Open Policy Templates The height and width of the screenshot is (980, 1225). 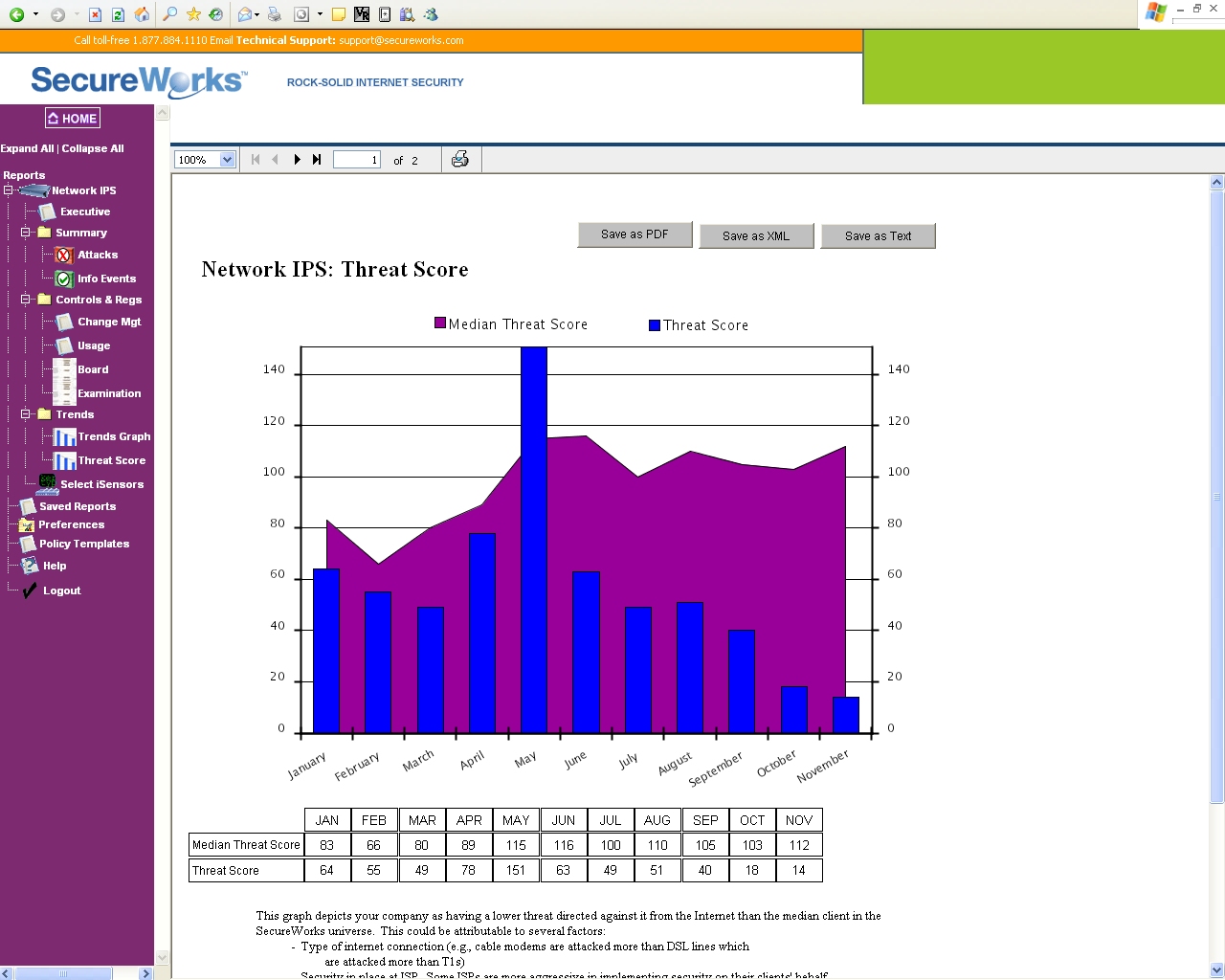coord(84,544)
